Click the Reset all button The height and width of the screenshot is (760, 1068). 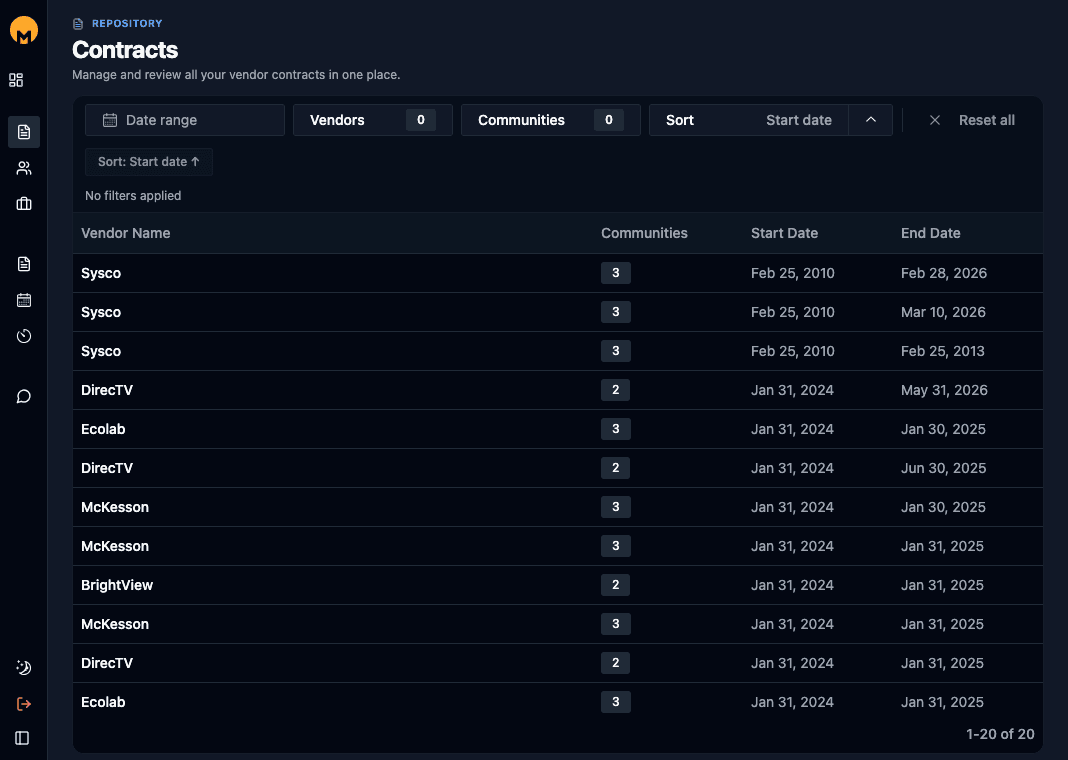coord(972,120)
